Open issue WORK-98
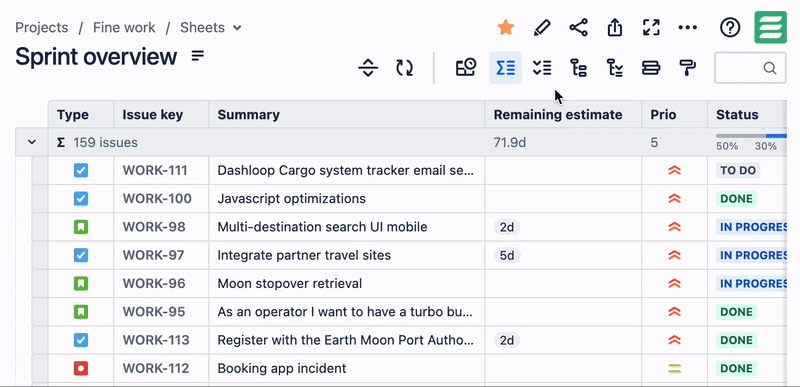Image resolution: width=800 pixels, height=387 pixels. pos(153,227)
